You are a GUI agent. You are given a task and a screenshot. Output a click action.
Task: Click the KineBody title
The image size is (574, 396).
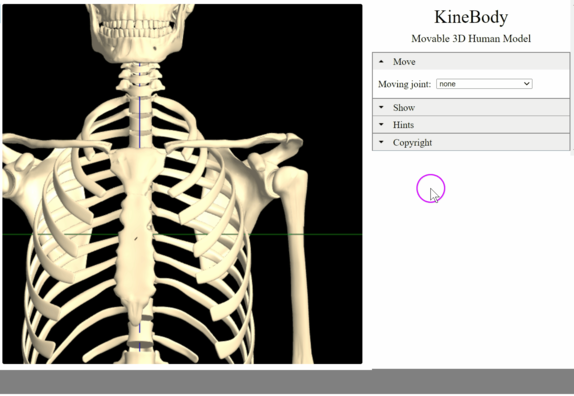(x=471, y=17)
